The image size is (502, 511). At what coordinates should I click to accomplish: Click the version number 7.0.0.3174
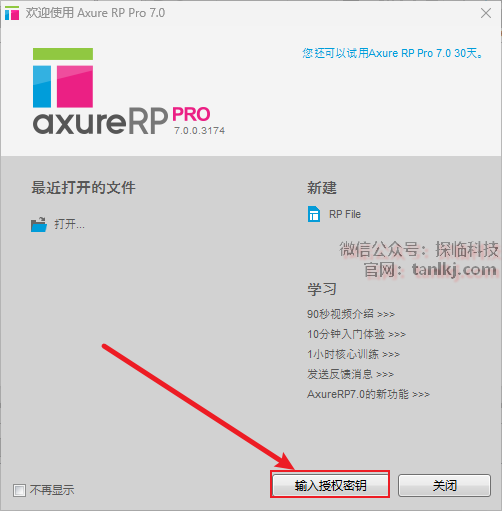click(x=199, y=131)
